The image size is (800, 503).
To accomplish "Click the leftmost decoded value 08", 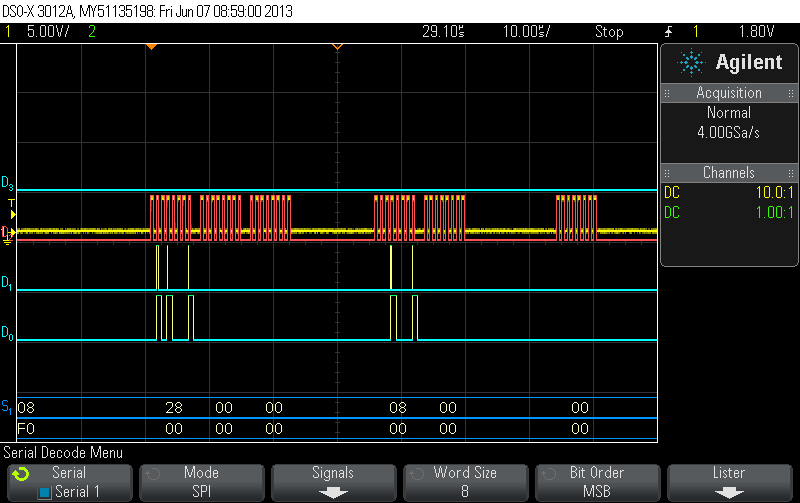I will click(26, 408).
